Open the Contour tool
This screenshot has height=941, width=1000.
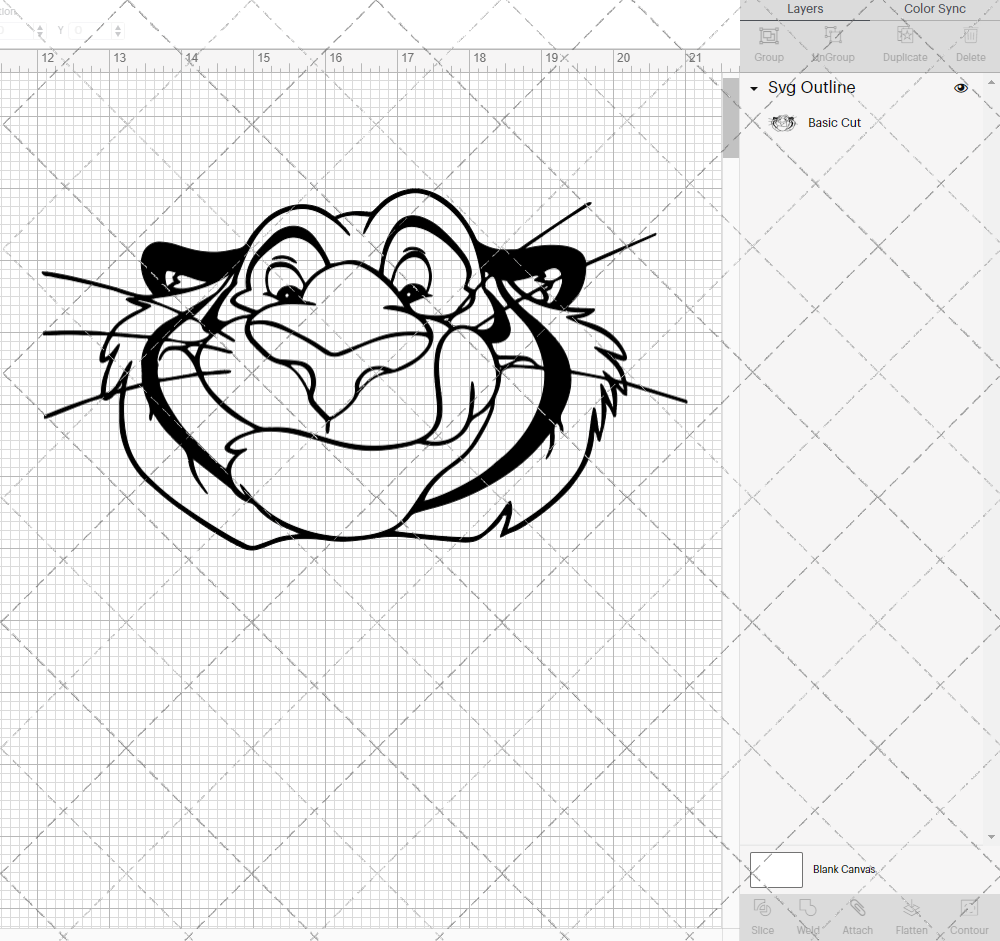point(967,915)
